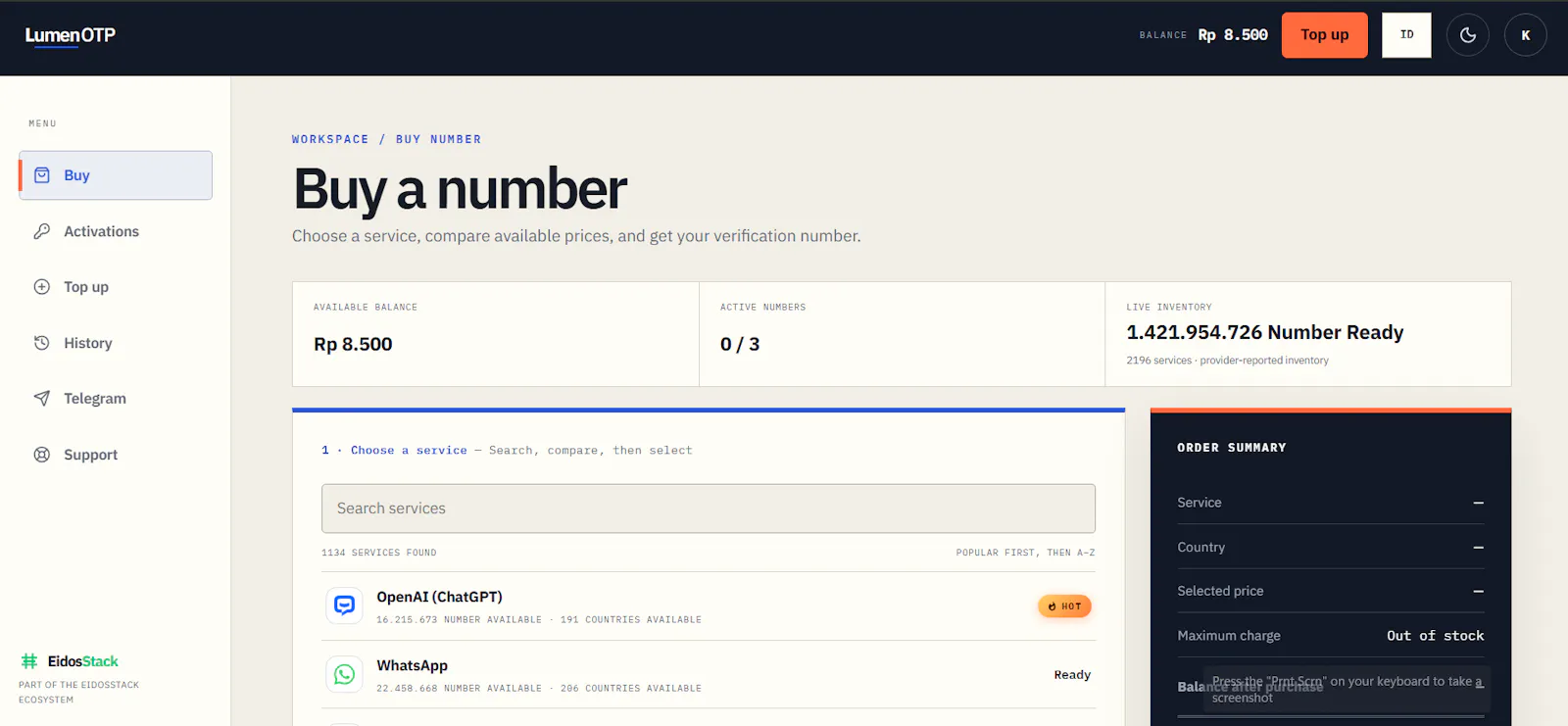Select the WhatsApp service row
This screenshot has height=726, width=1568.
tap(709, 675)
